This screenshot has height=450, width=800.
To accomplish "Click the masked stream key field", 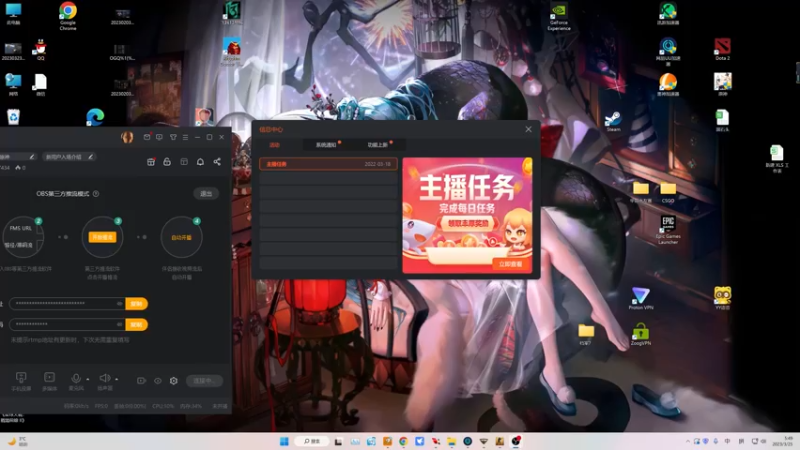I will tap(67, 324).
